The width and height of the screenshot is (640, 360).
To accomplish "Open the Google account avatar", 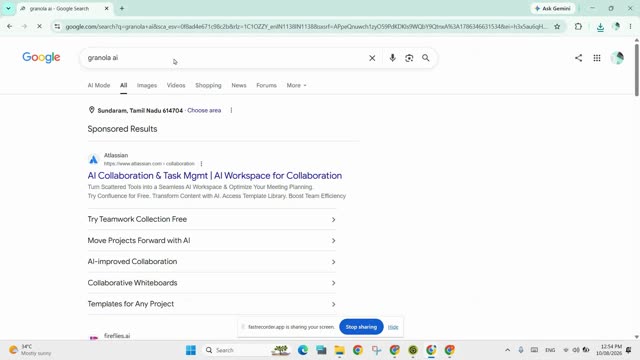I will (x=617, y=58).
